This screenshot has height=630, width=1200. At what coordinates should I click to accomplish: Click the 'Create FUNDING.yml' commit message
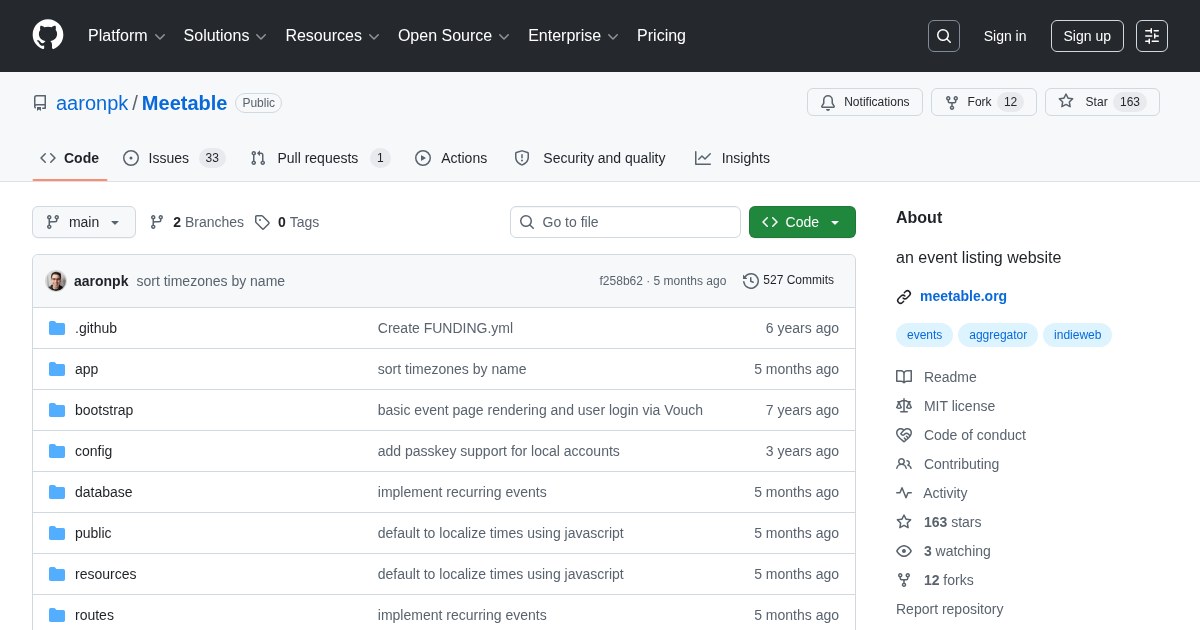click(445, 328)
